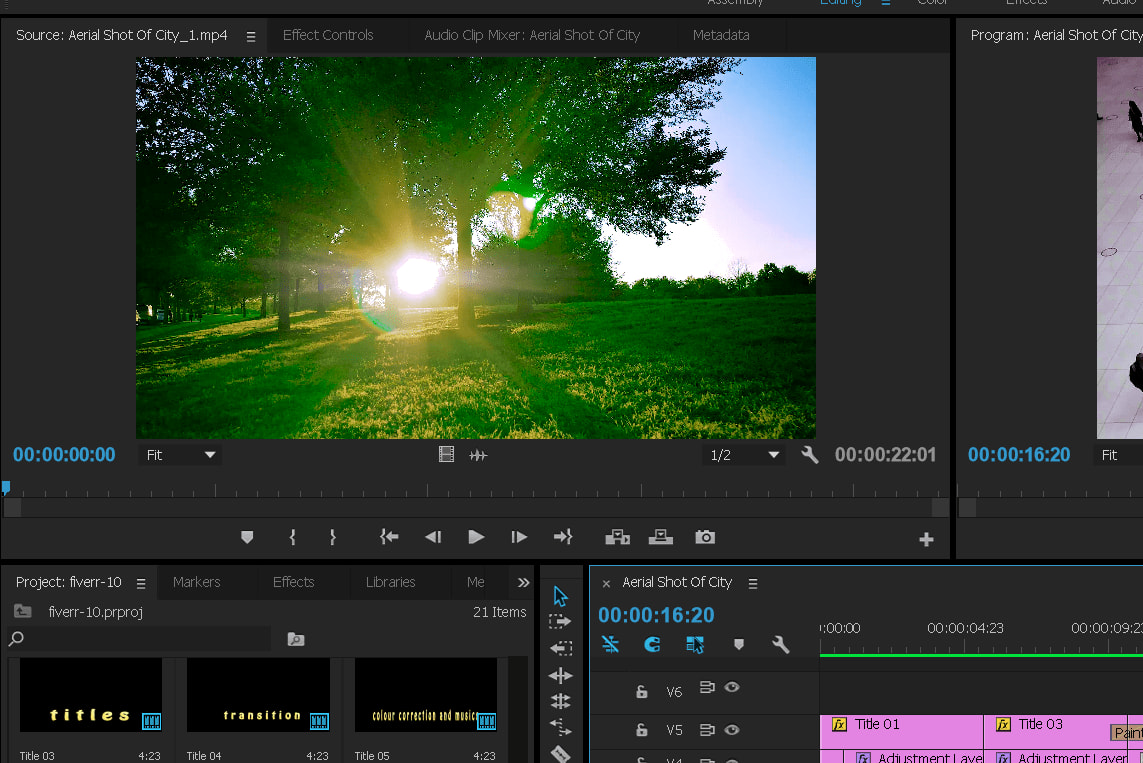Open the 1/2 playback resolution dropdown
This screenshot has height=763, width=1143.
click(744, 455)
